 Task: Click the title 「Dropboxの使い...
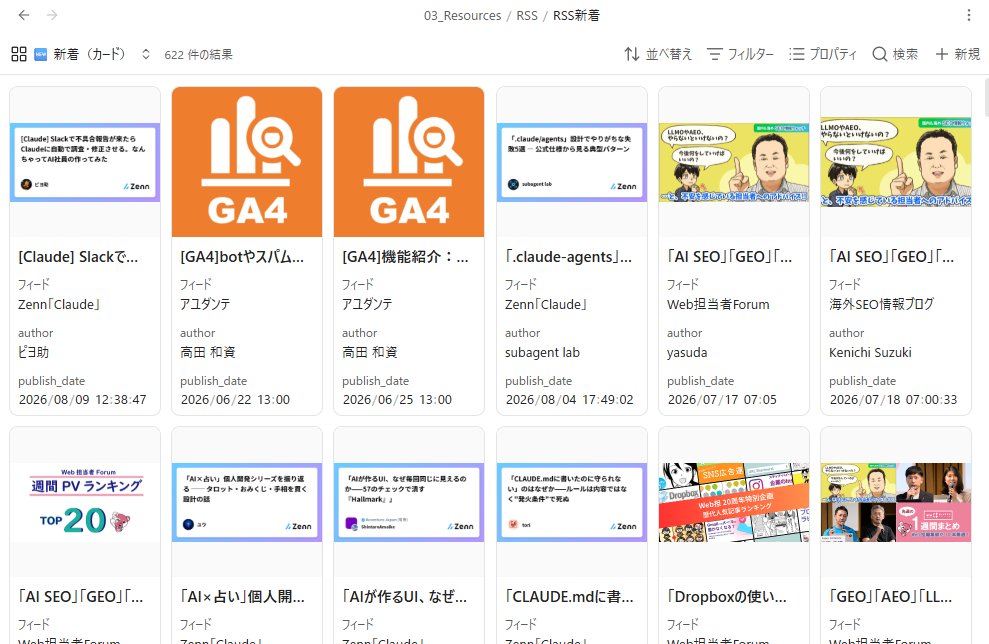pyautogui.click(x=727, y=597)
